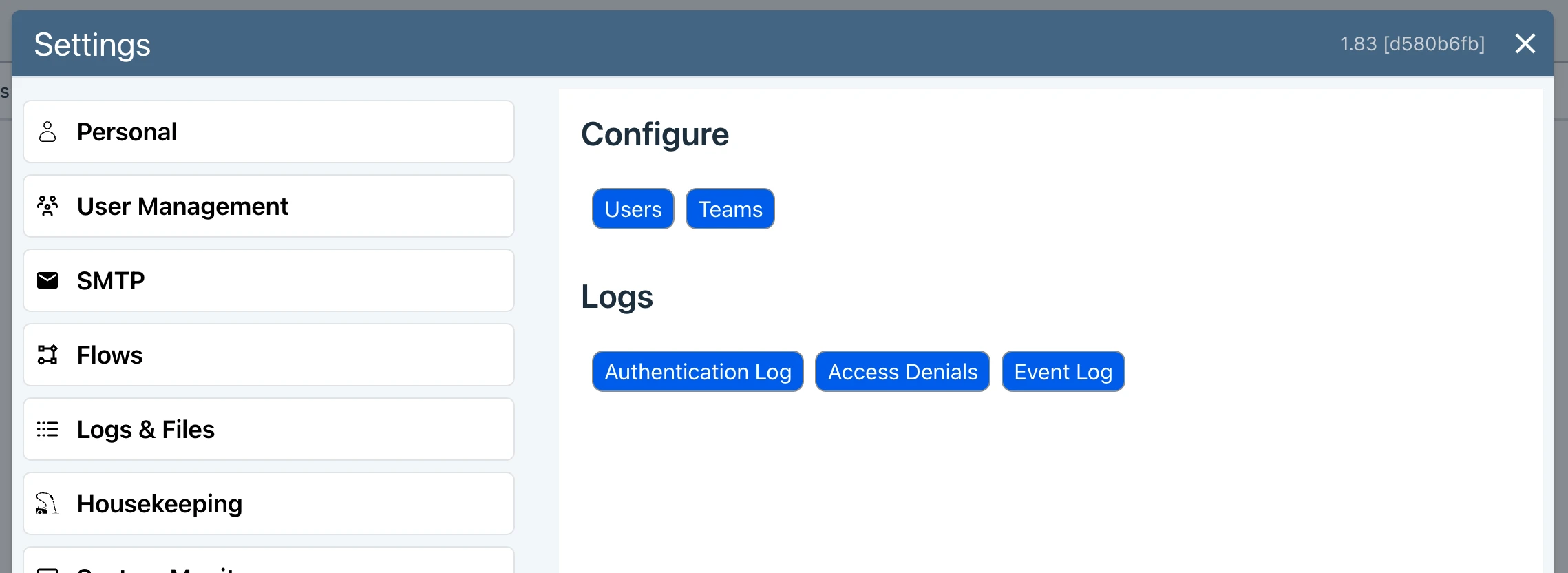Select the partially visible item below Housekeeping
The image size is (1568, 573).
tap(268, 563)
